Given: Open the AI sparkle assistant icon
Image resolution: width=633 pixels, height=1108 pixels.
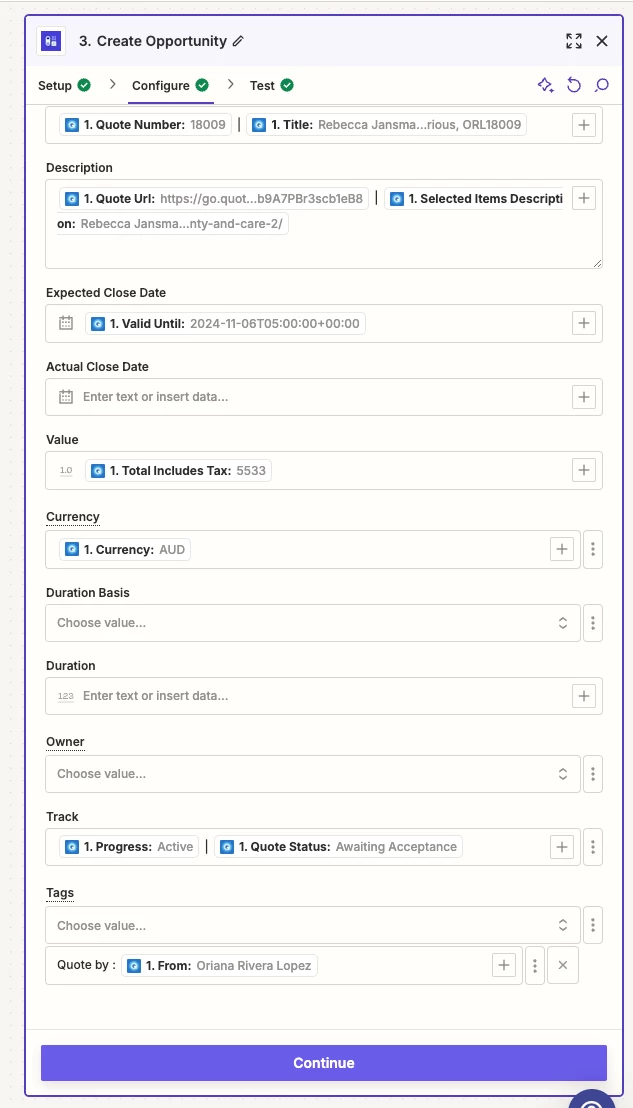Looking at the screenshot, I should 545,86.
